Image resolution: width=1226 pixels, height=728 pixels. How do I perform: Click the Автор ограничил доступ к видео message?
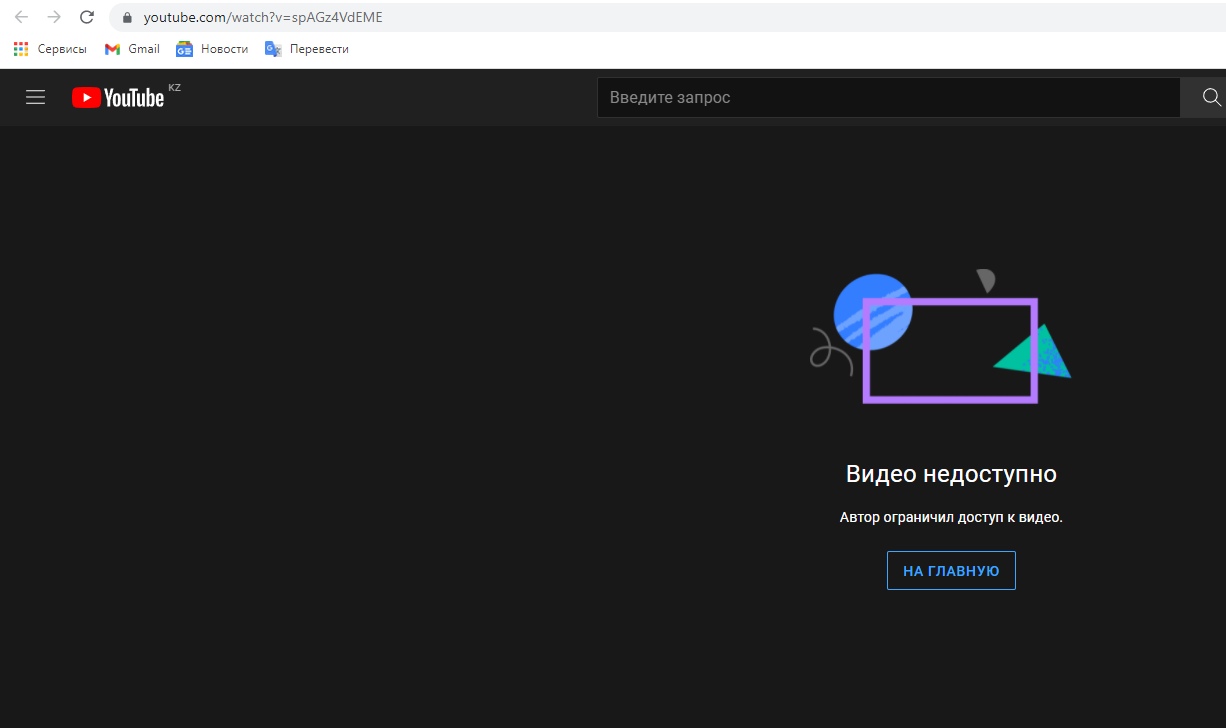coord(951,518)
